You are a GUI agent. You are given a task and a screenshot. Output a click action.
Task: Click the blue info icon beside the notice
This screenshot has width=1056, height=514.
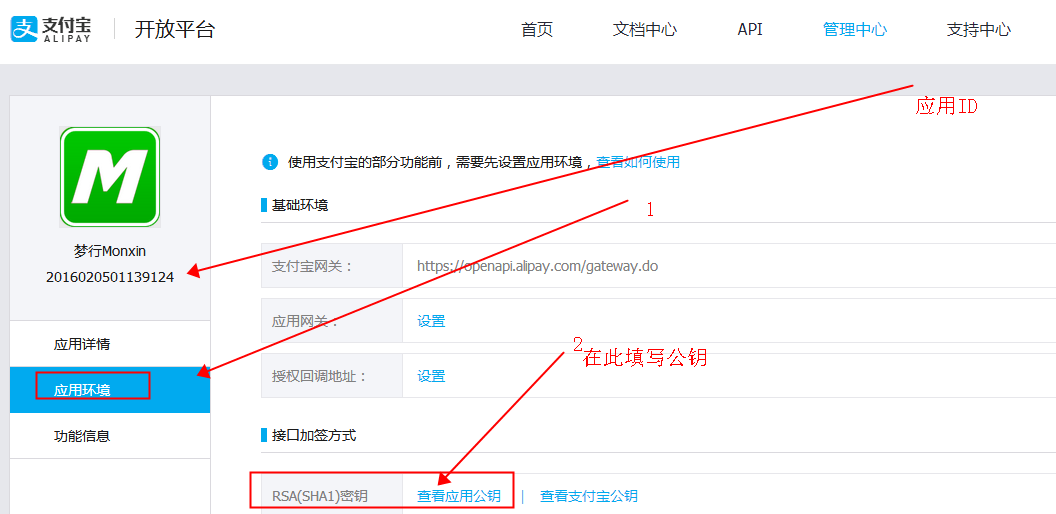coord(269,162)
